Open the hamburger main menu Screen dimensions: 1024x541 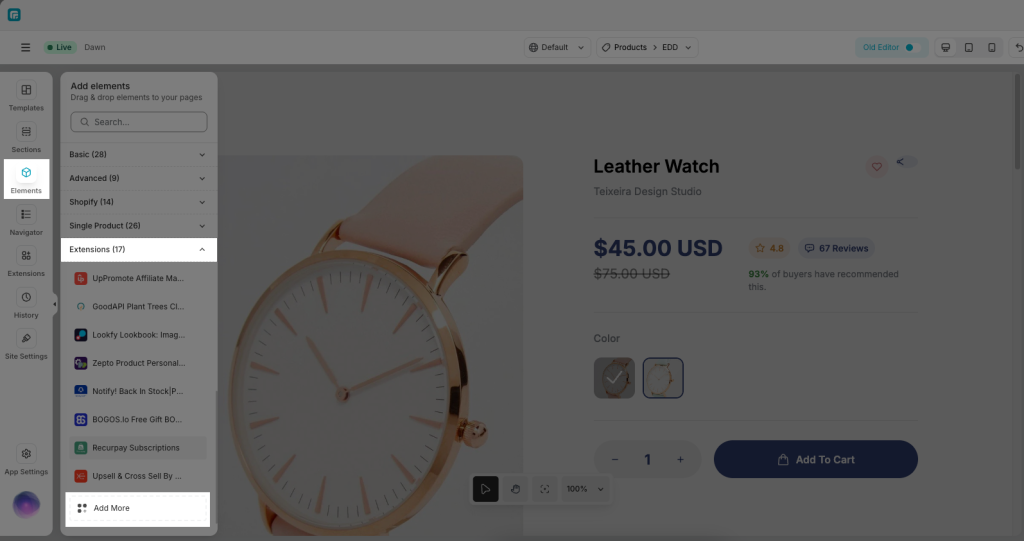(x=25, y=47)
